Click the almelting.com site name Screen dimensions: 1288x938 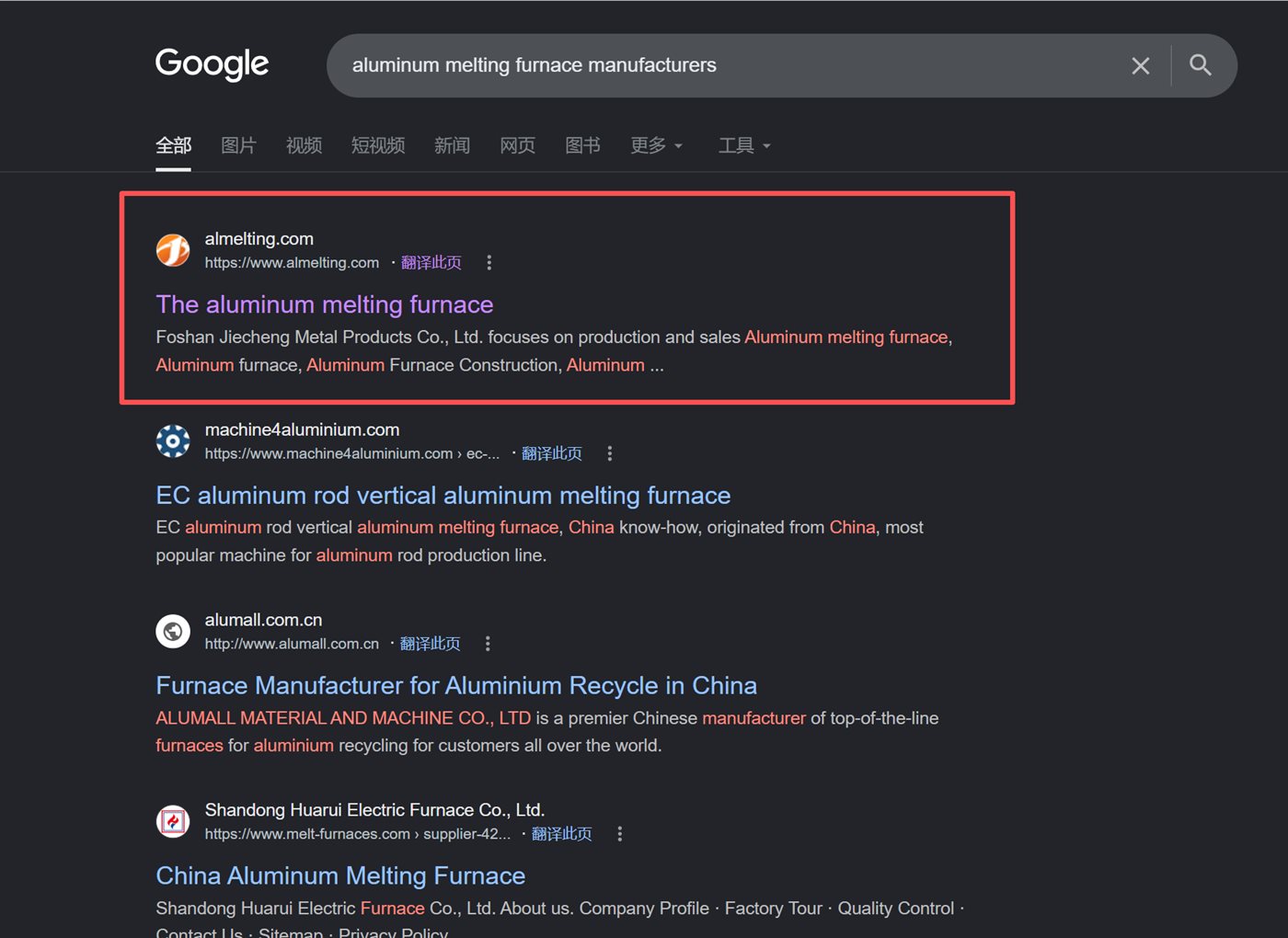click(259, 239)
